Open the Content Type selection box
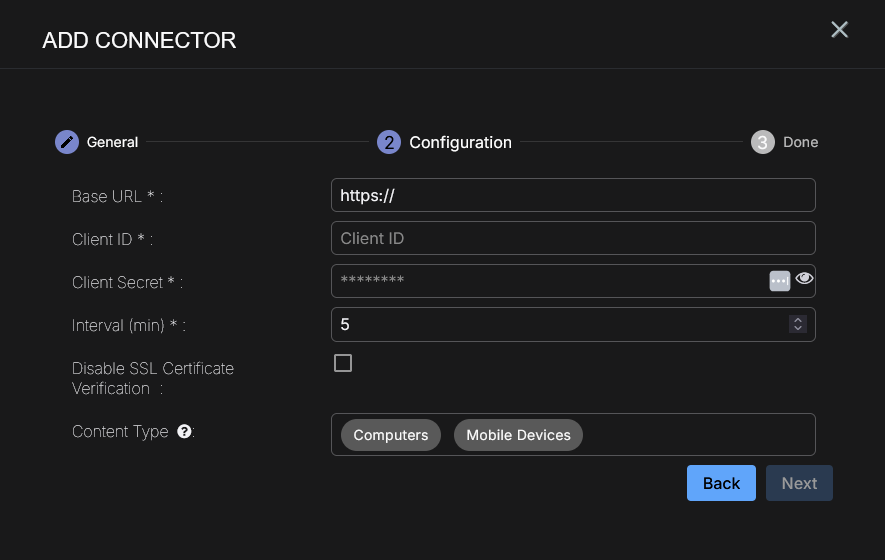 coord(700,435)
